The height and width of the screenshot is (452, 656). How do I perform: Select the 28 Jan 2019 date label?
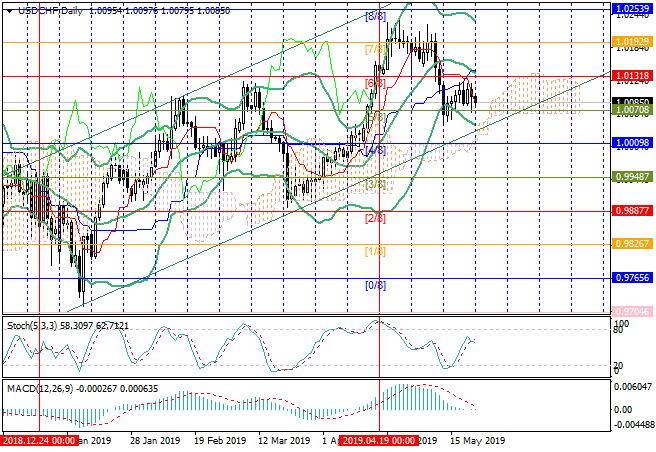(155, 441)
